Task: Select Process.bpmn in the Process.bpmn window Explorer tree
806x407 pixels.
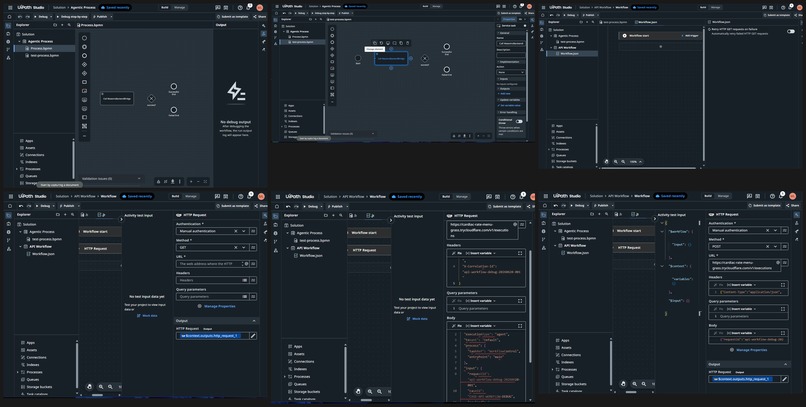Action: point(44,48)
